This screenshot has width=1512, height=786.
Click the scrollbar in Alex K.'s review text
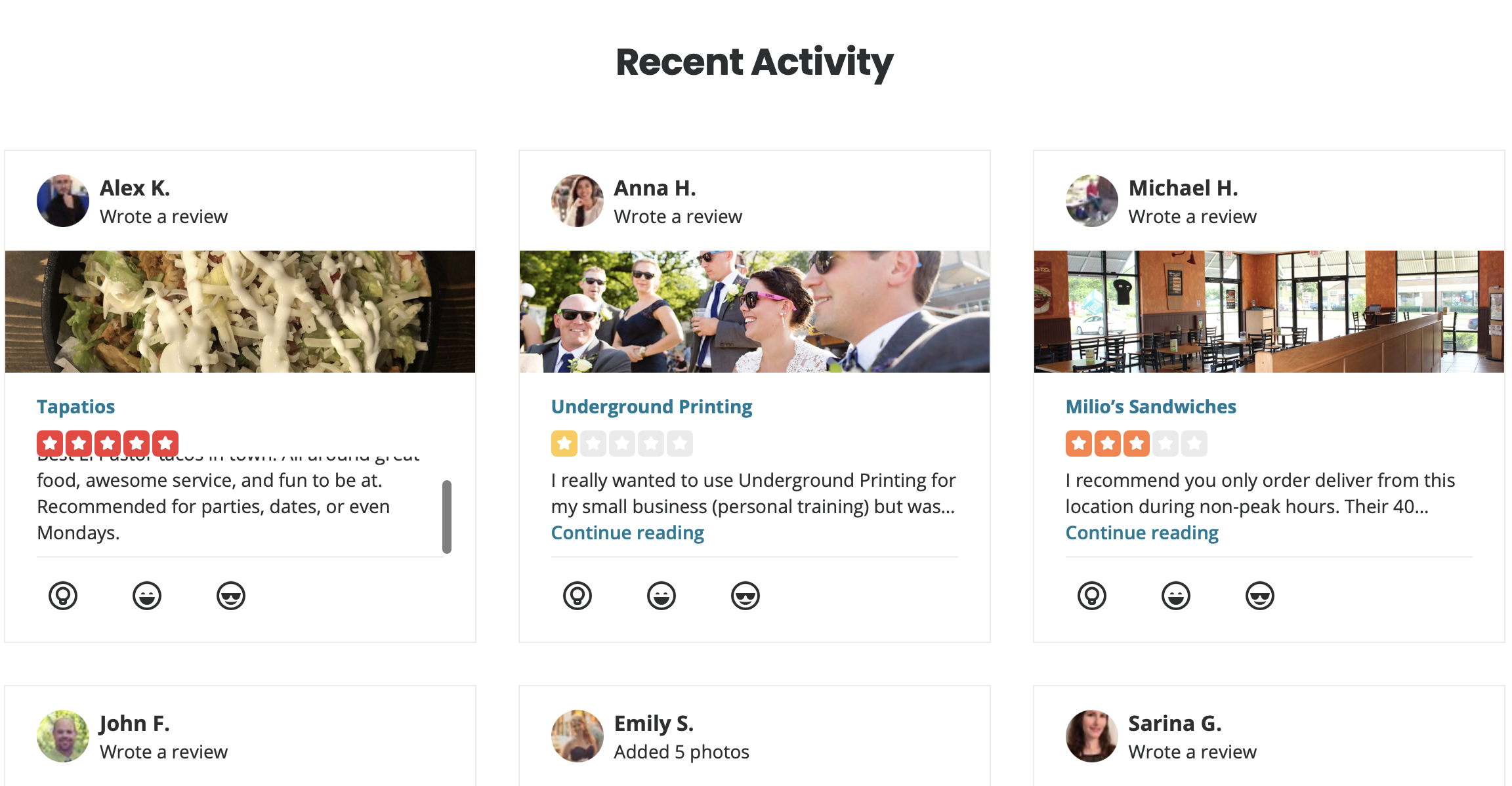(447, 517)
